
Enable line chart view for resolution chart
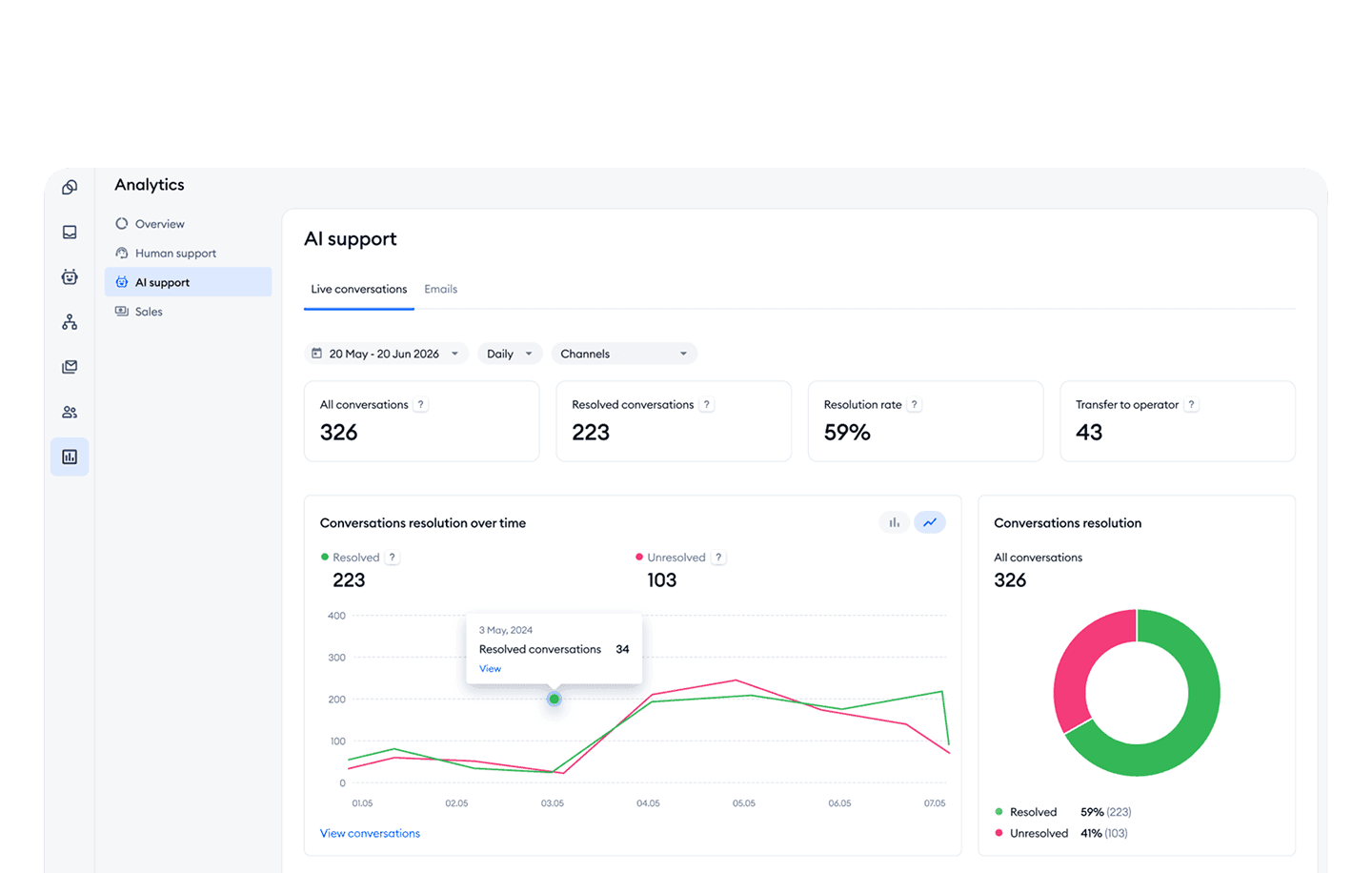[930, 521]
